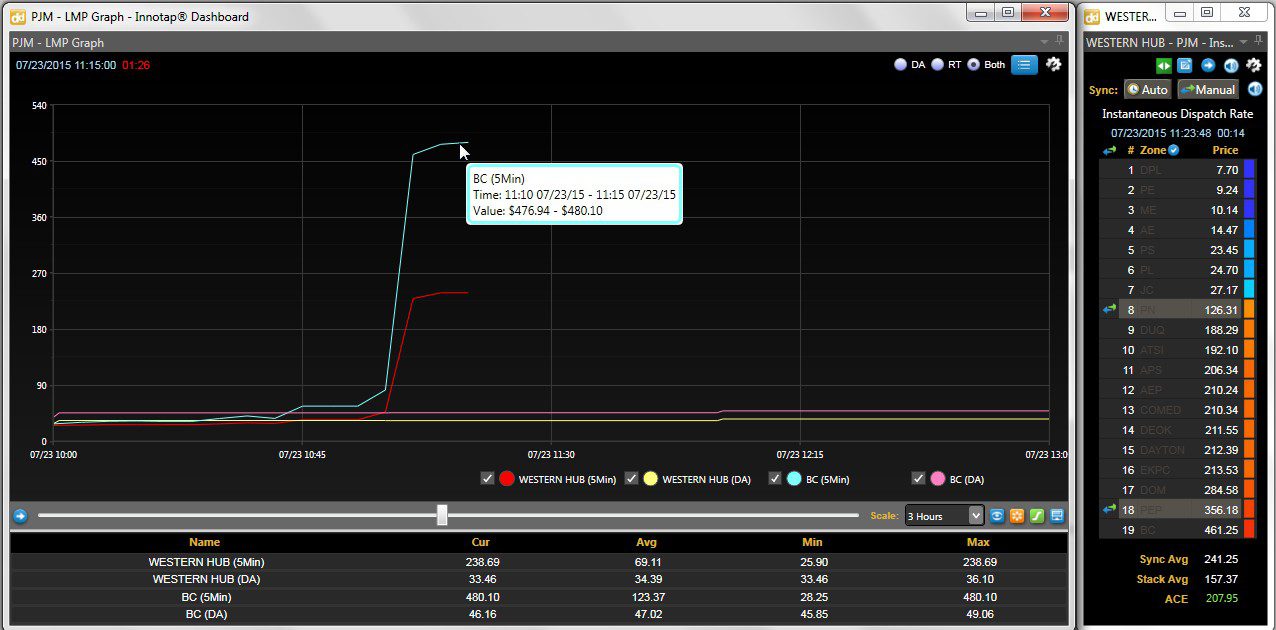The image size is (1276, 630).
Task: Click the yellow WESTERN HUB (DA) legend swatch
Action: [650, 479]
